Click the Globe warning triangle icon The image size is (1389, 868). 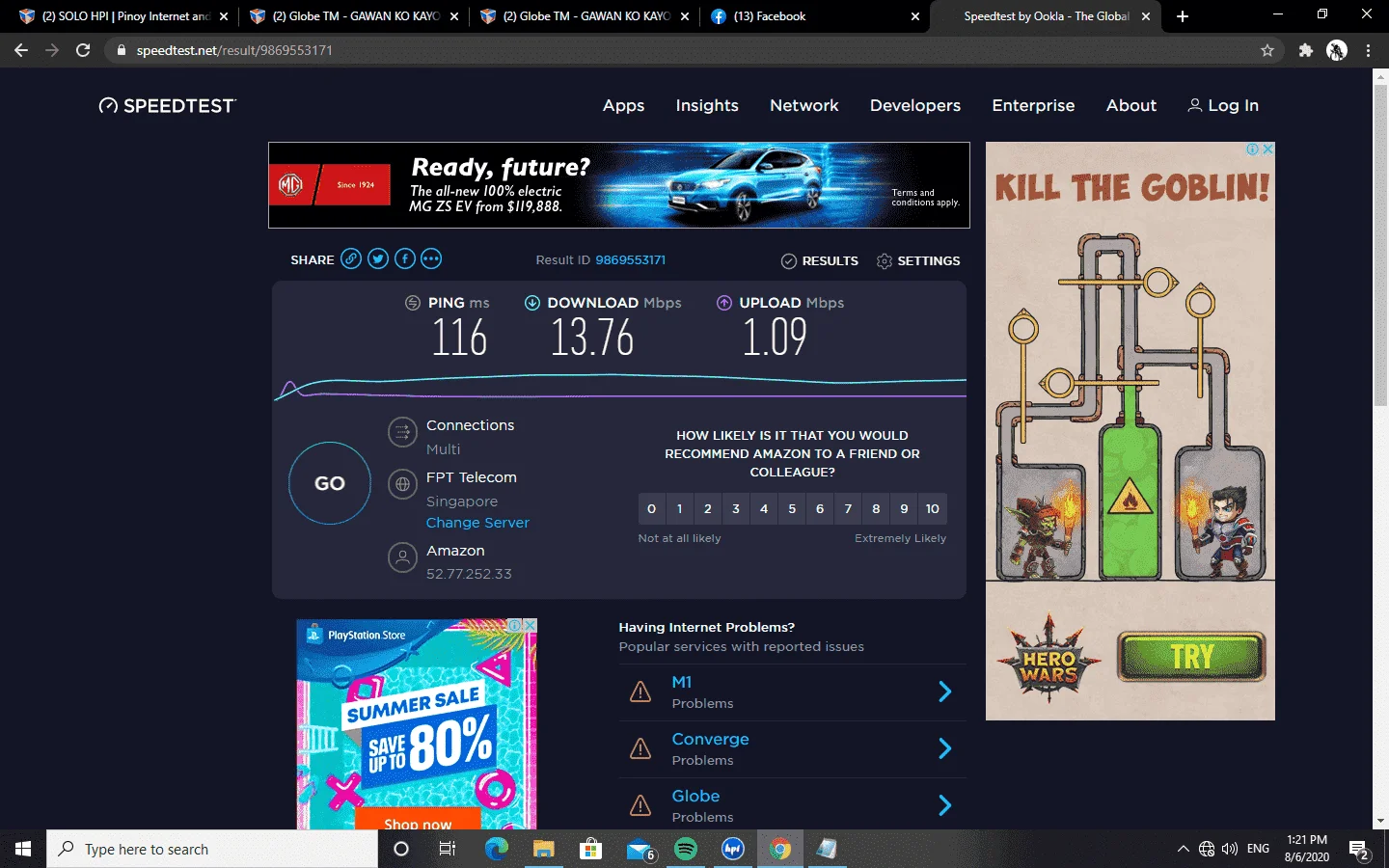pyautogui.click(x=640, y=805)
